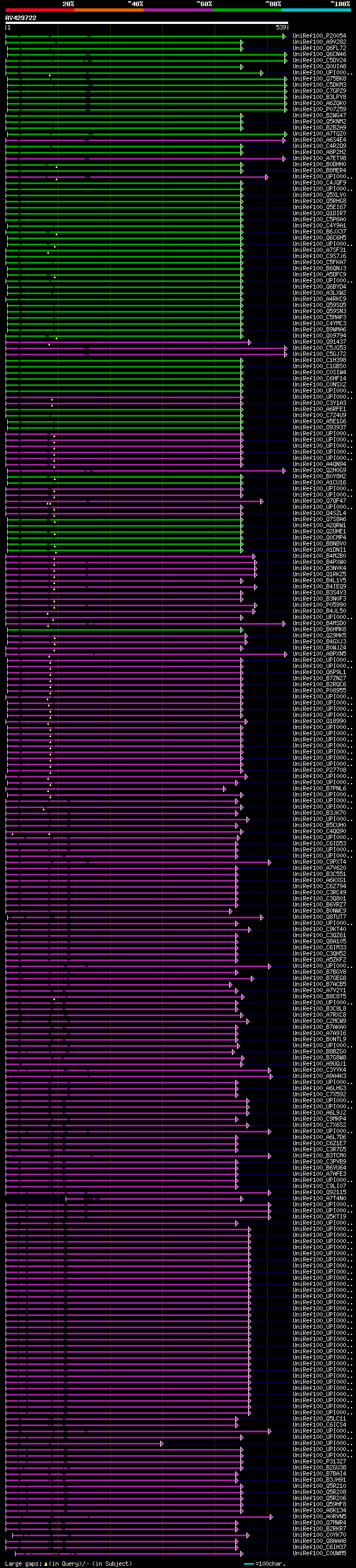Open UniRef100_C5FKA7 entry

coord(319,262)
